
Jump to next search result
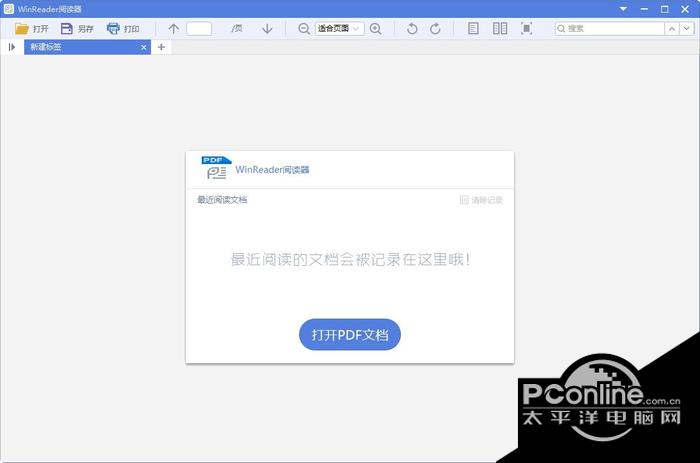(687, 29)
